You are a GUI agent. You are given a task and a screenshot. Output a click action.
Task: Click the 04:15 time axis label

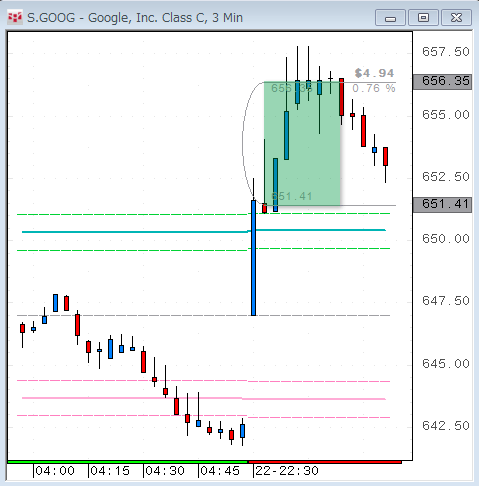[110, 471]
